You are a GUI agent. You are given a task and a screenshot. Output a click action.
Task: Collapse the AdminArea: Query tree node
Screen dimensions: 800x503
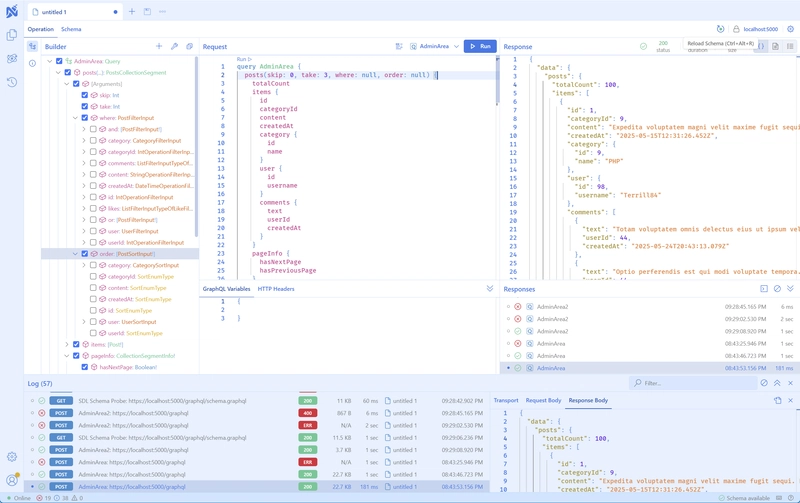pos(50,61)
